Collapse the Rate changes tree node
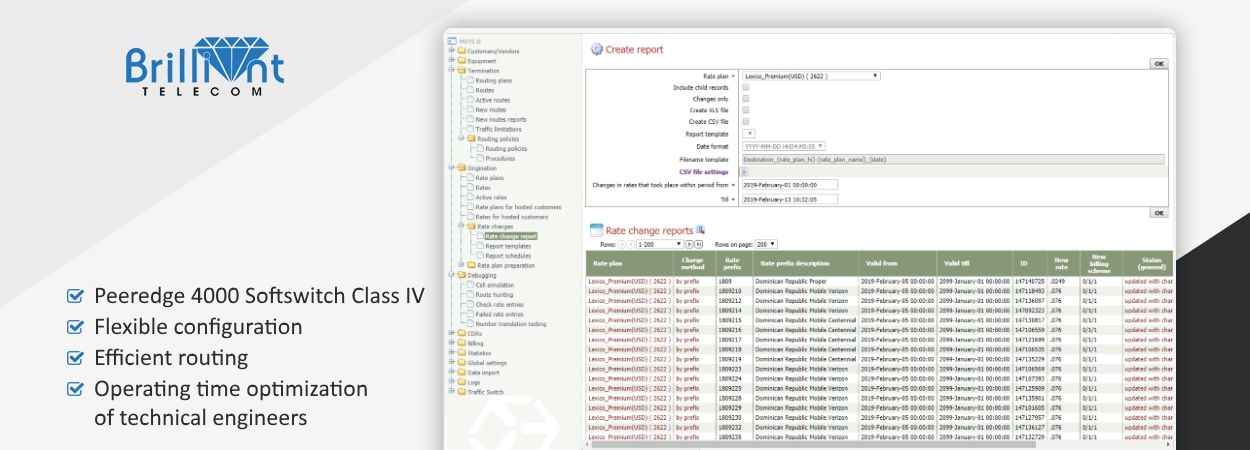Screen dimensions: 1250x450 click(462, 226)
